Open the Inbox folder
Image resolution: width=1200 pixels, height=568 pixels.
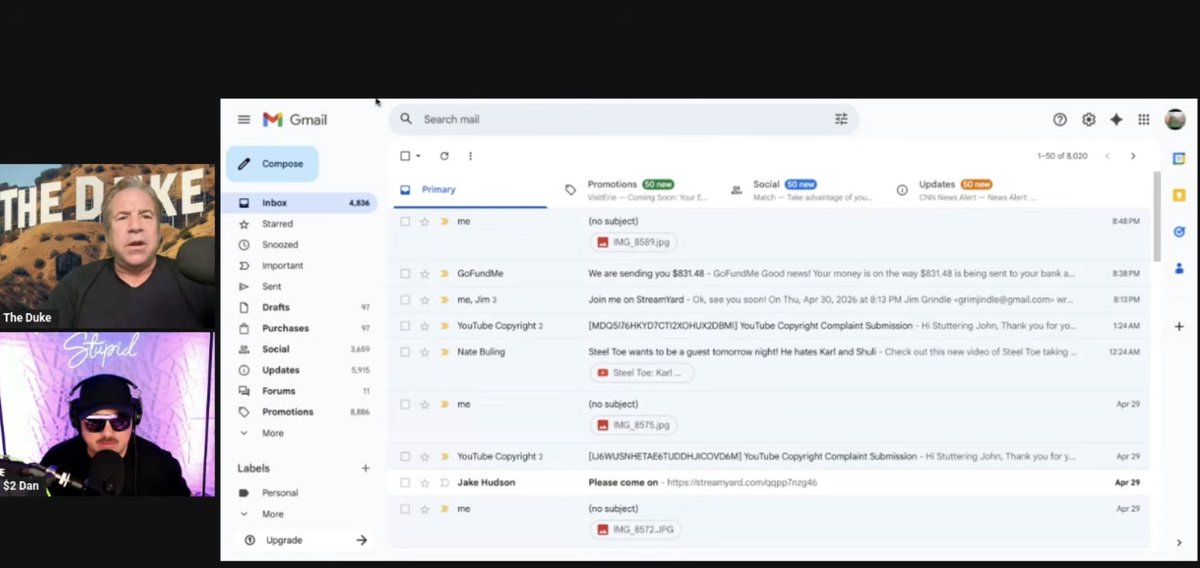pos(301,202)
